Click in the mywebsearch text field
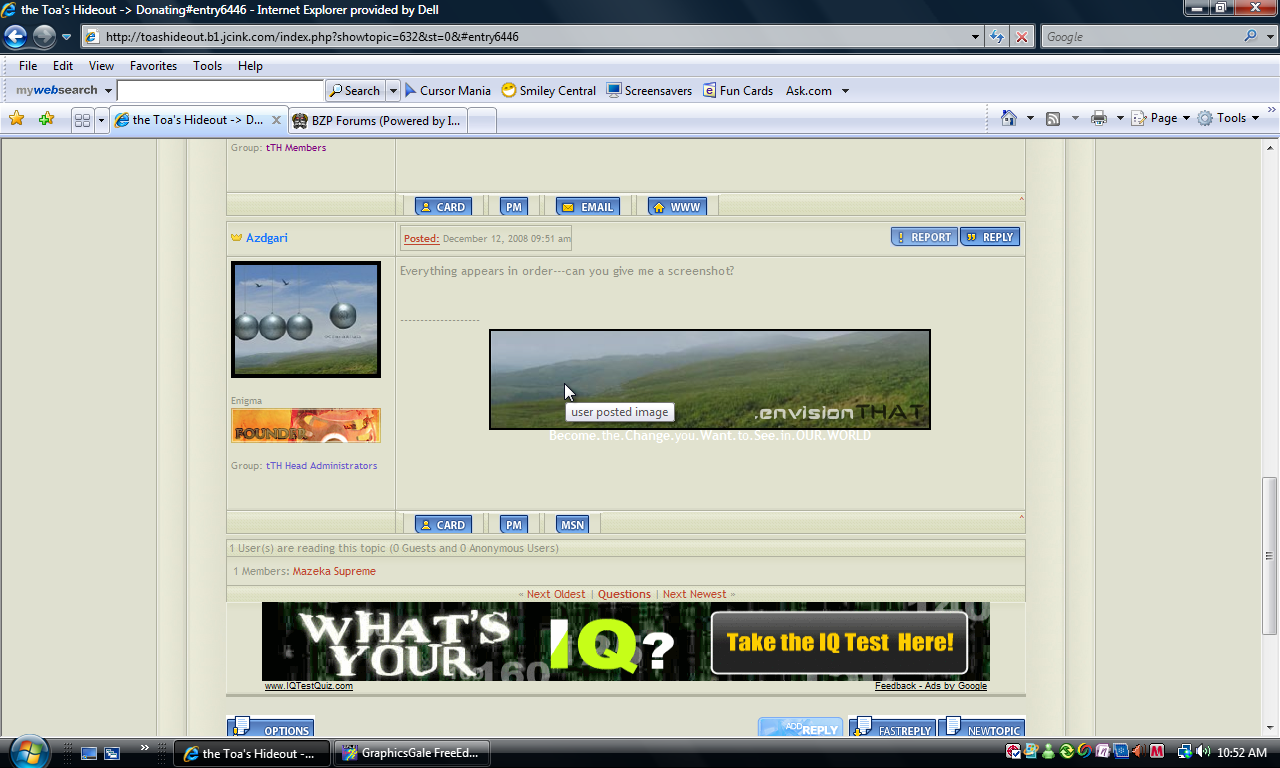The width and height of the screenshot is (1280, 768). 220,90
